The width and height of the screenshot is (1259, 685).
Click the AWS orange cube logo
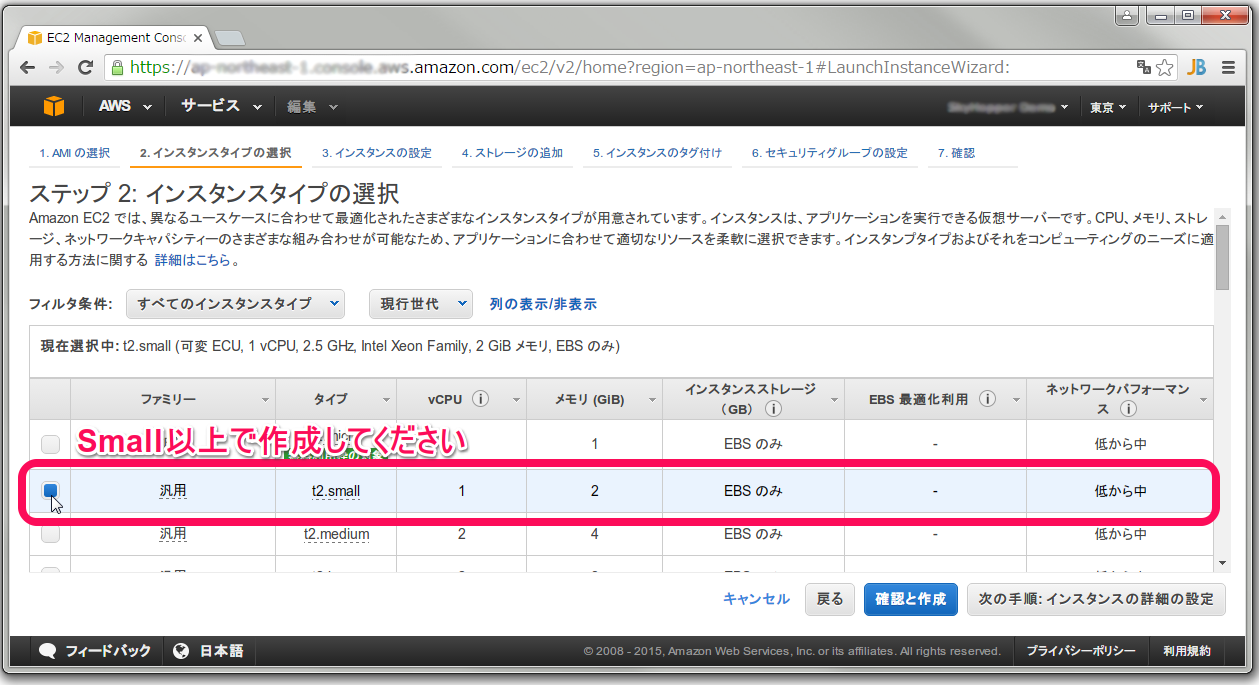[x=53, y=106]
